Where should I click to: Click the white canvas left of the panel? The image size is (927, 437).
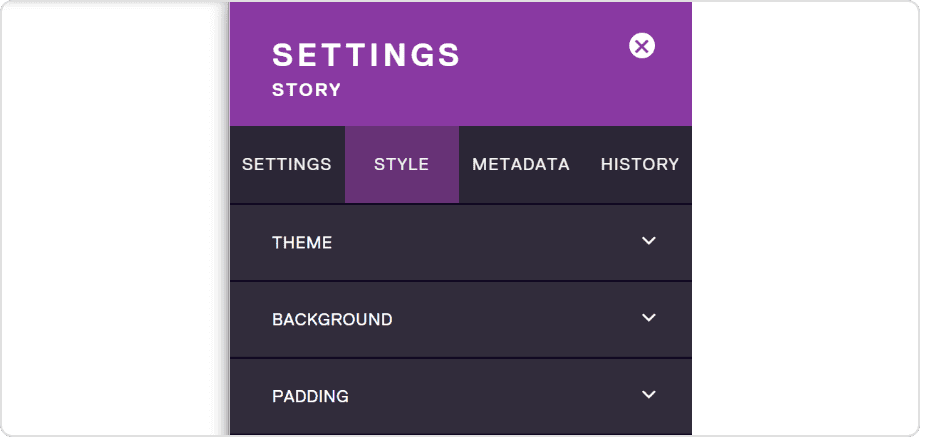(x=112, y=219)
